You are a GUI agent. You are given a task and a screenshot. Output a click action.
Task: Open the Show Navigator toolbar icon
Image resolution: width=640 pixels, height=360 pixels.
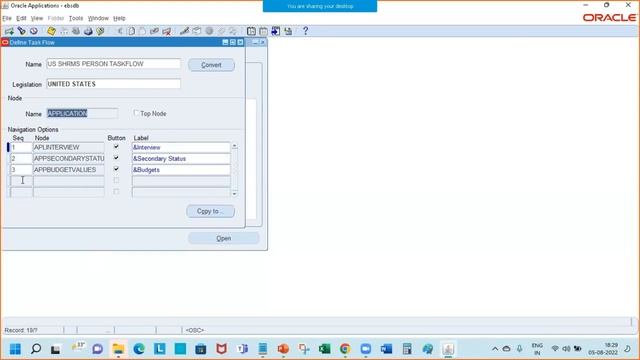click(x=34, y=31)
